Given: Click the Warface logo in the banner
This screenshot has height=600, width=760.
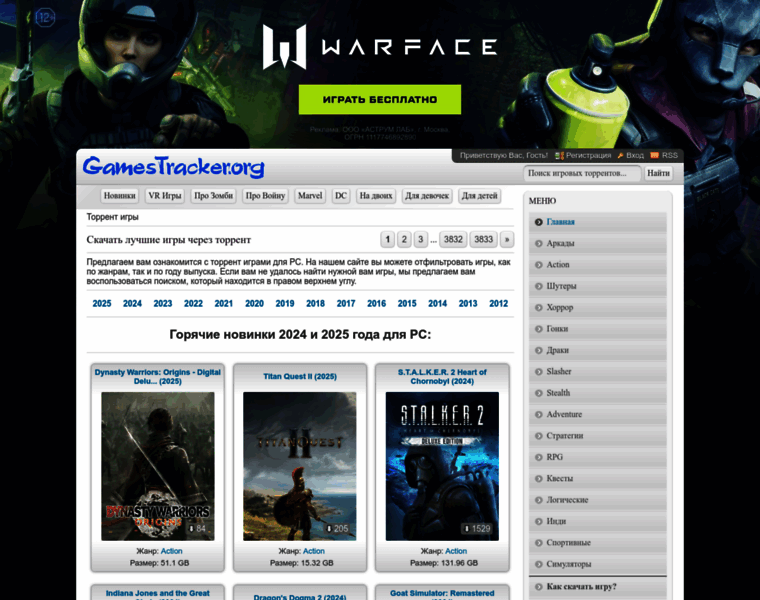Looking at the screenshot, I should point(380,47).
